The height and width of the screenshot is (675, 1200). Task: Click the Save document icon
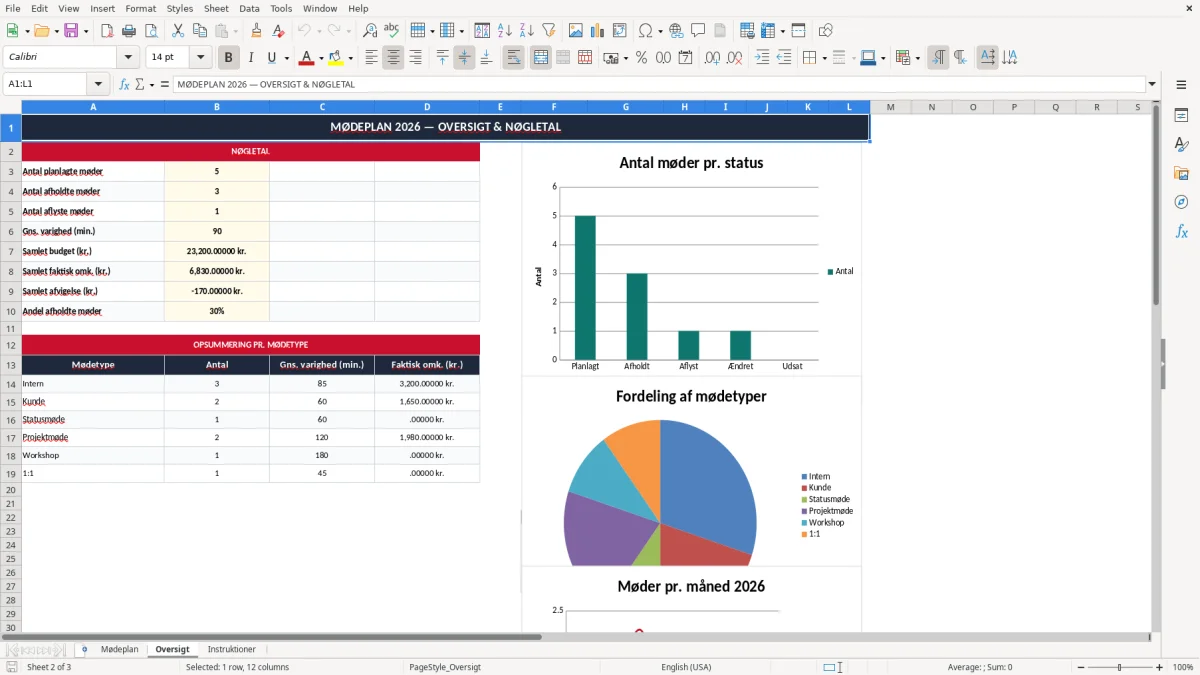(x=71, y=31)
